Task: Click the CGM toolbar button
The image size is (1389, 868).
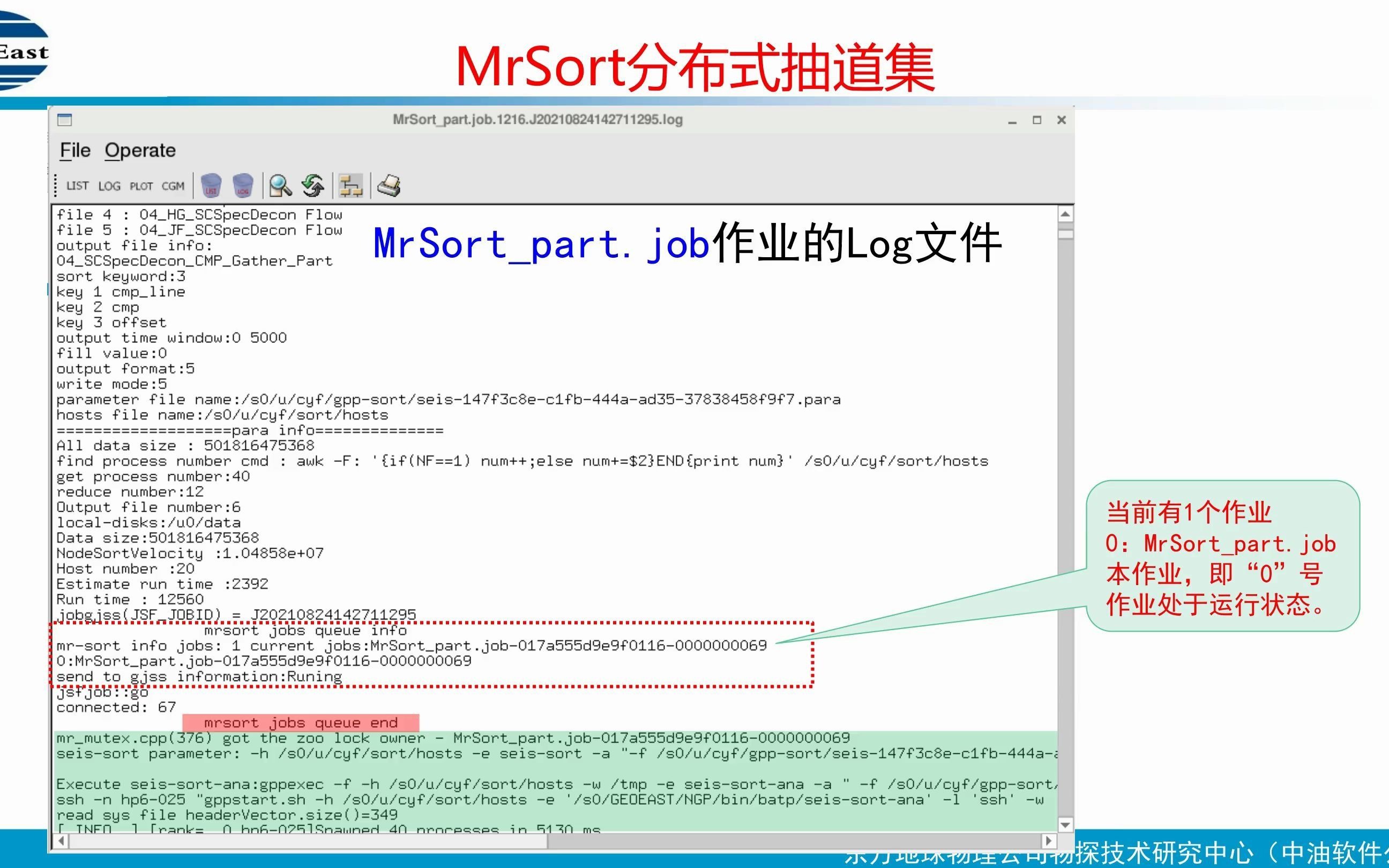Action: tap(173, 186)
